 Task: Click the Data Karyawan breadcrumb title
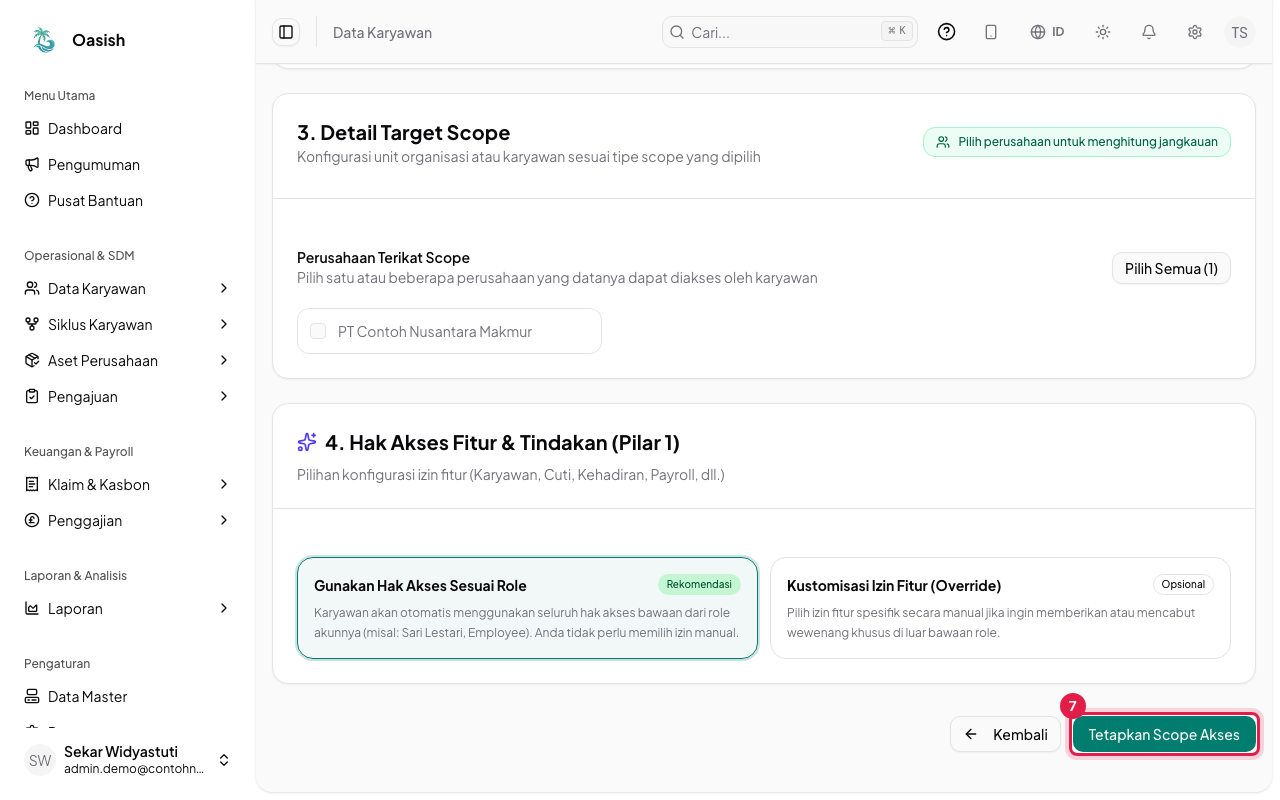pyautogui.click(x=382, y=33)
